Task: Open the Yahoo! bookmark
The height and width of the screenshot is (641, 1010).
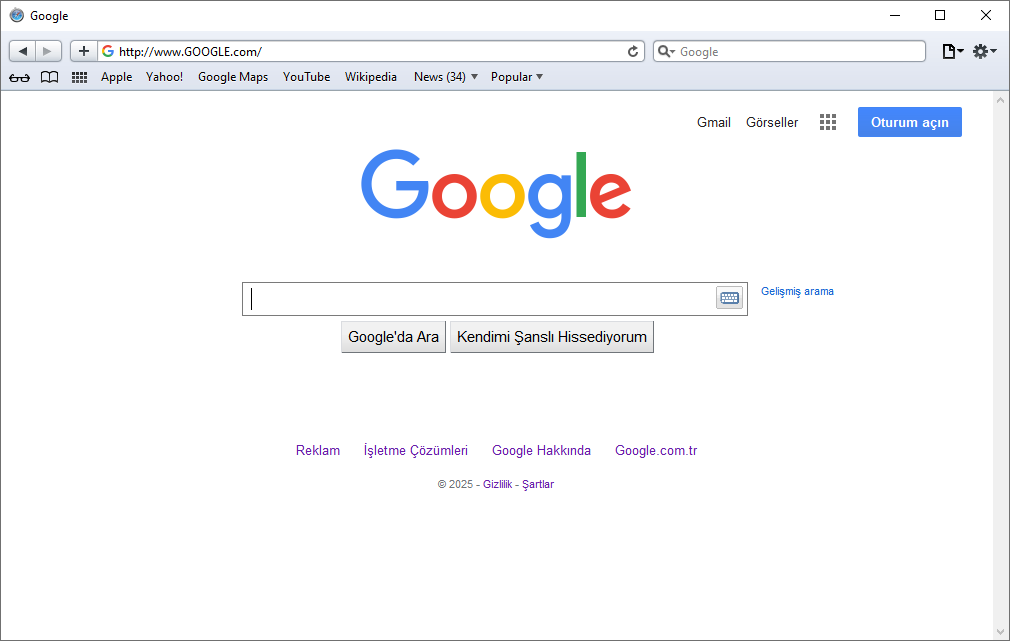Action: tap(164, 77)
